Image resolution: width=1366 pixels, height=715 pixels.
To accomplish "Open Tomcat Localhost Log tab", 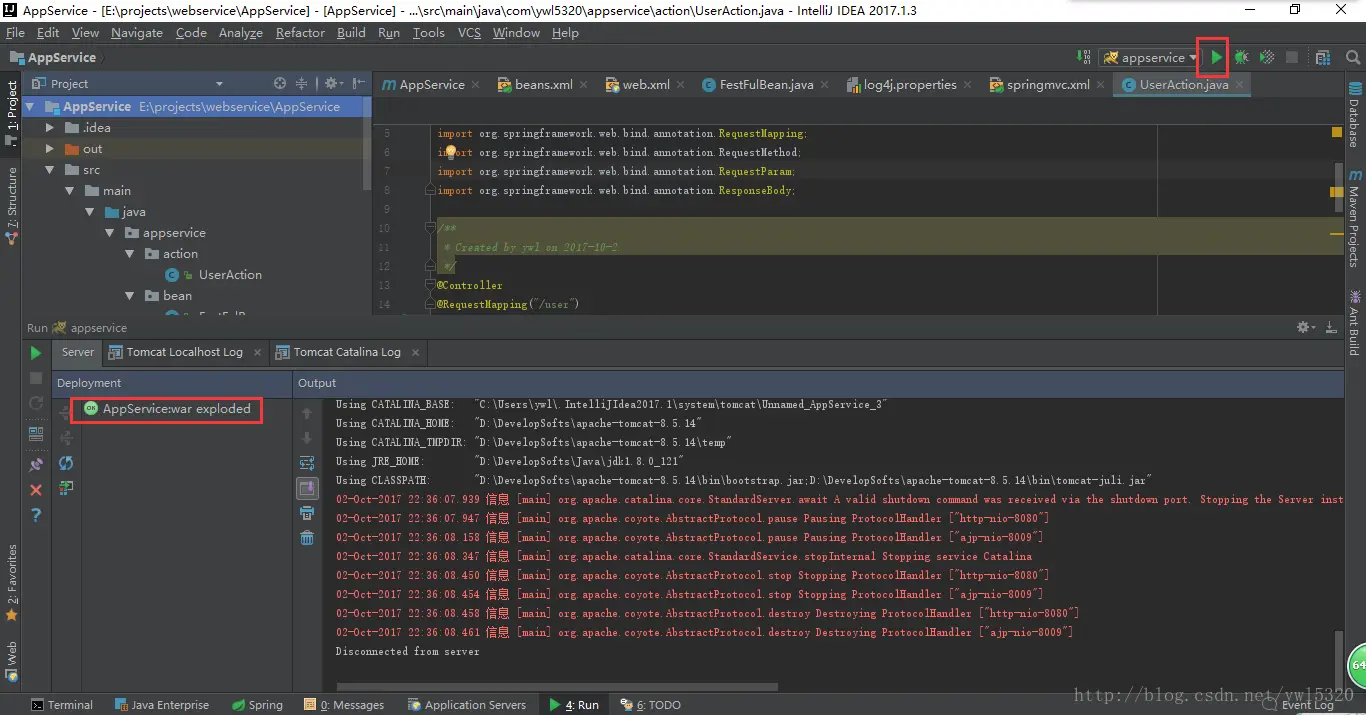I will point(184,352).
